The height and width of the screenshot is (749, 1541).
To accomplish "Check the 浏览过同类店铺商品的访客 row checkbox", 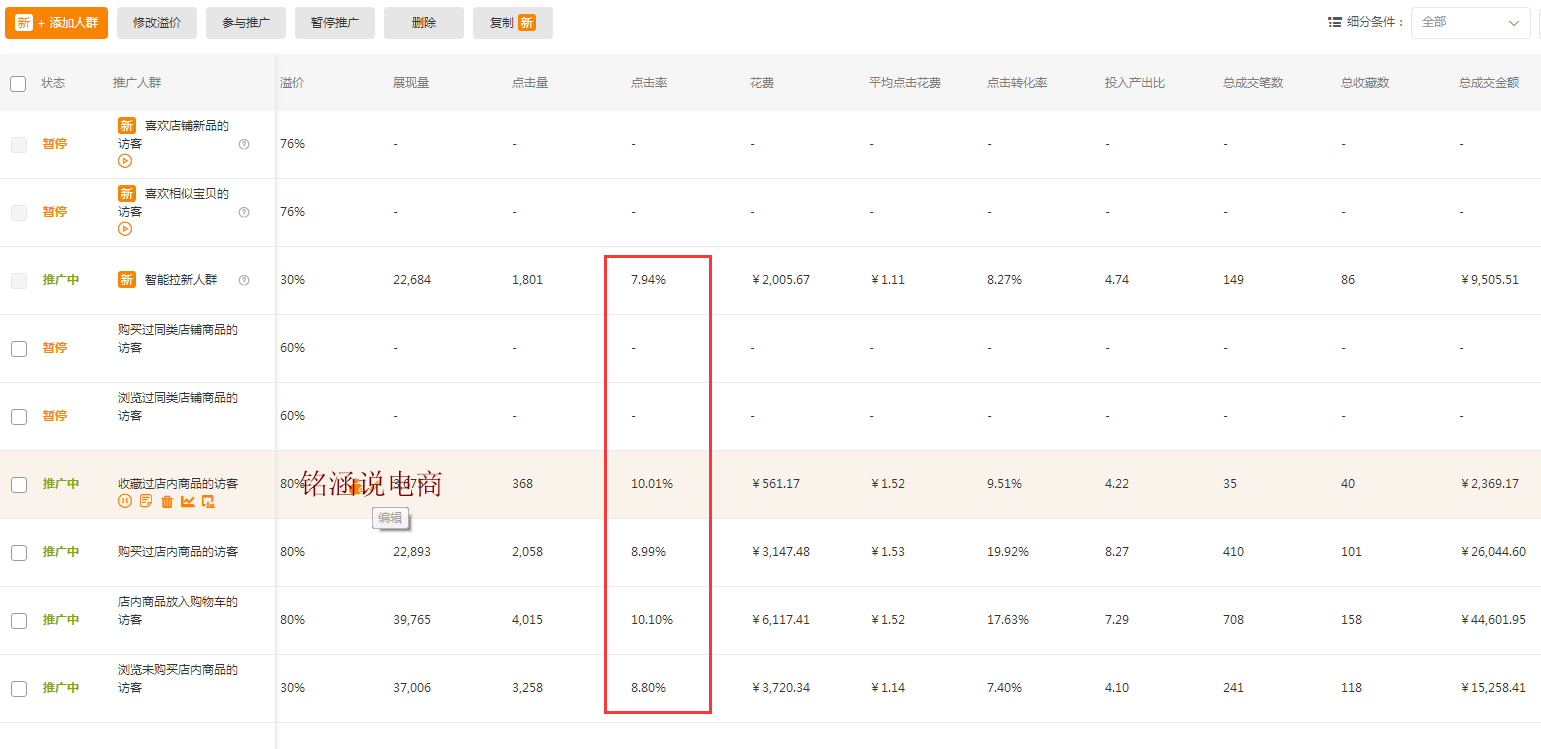I will tap(18, 416).
